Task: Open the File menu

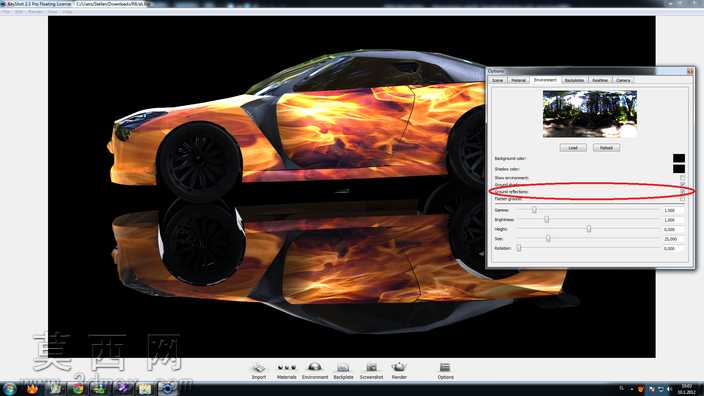Action: coord(6,12)
